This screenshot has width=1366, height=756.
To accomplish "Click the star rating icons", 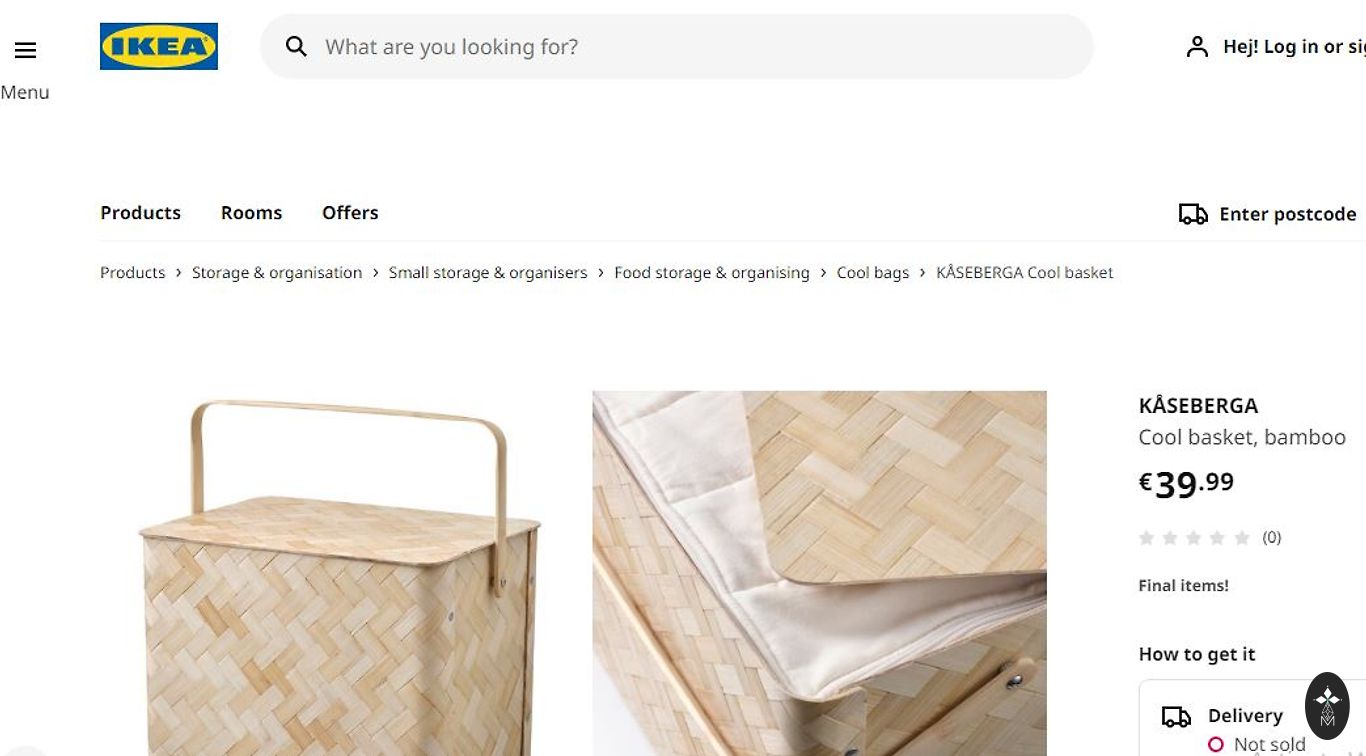I will (x=1195, y=538).
